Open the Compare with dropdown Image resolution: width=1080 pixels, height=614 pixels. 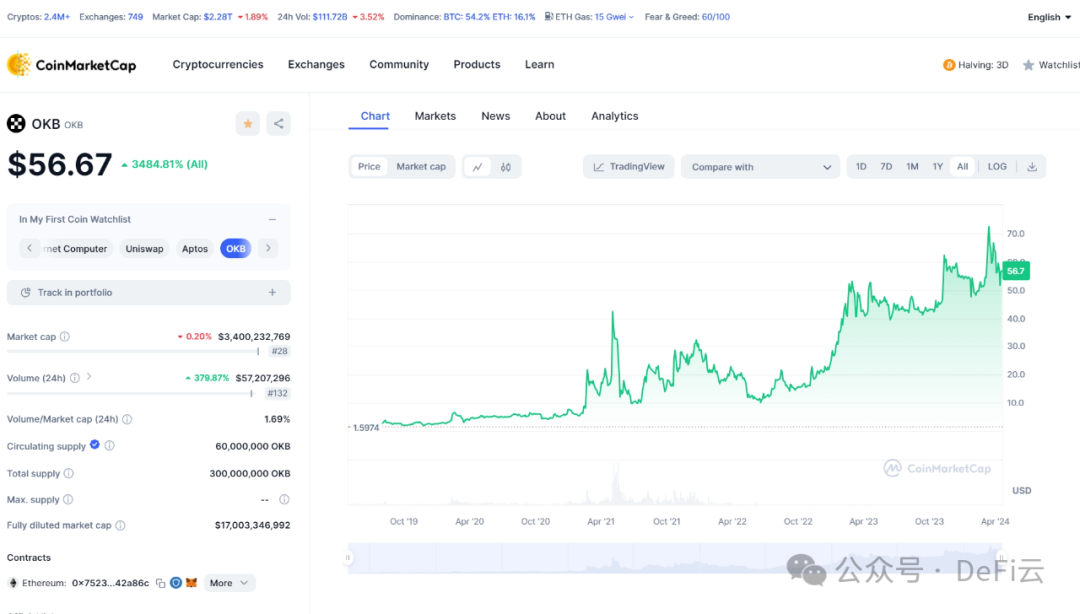click(x=761, y=167)
